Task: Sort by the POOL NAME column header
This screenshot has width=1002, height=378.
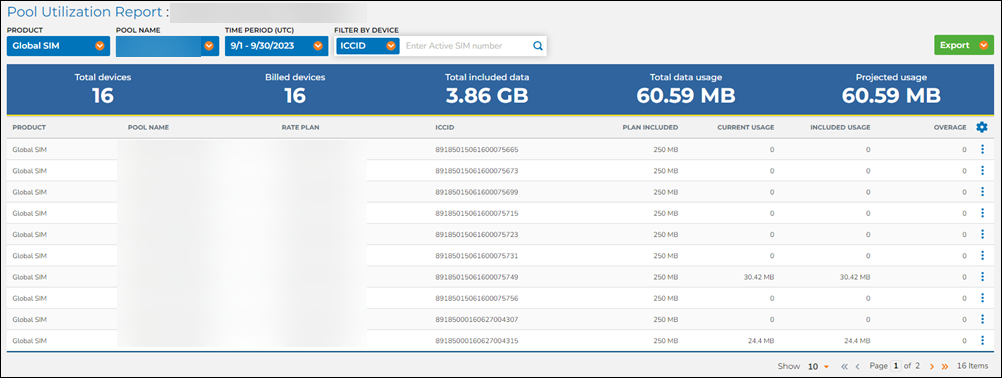Action: tap(148, 127)
